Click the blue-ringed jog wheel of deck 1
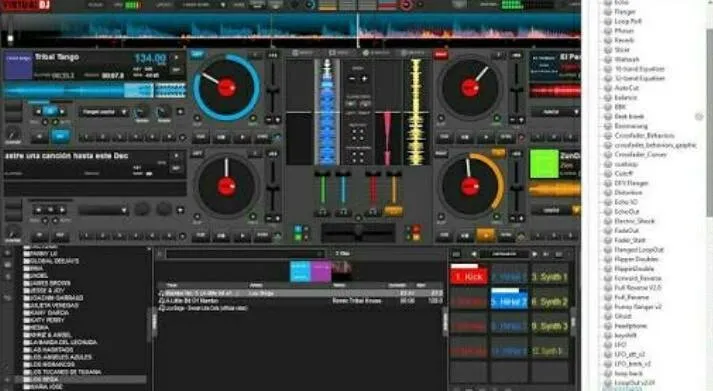Image resolution: width=713 pixels, height=391 pixels. tap(226, 87)
